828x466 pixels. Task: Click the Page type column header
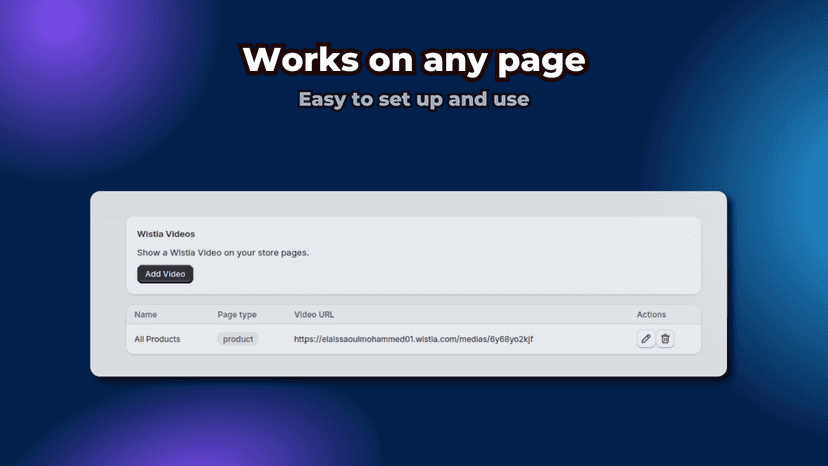click(237, 314)
